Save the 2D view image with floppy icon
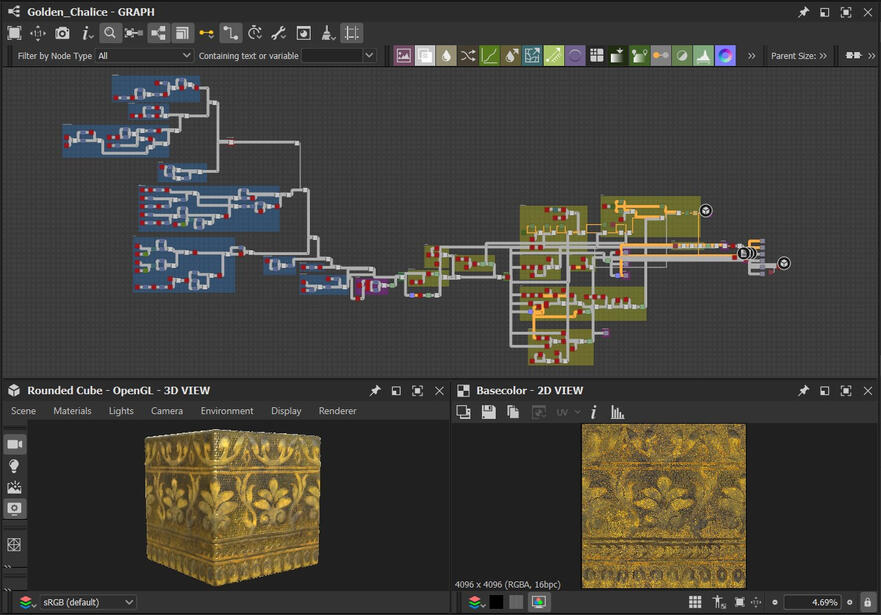881x615 pixels. (488, 412)
